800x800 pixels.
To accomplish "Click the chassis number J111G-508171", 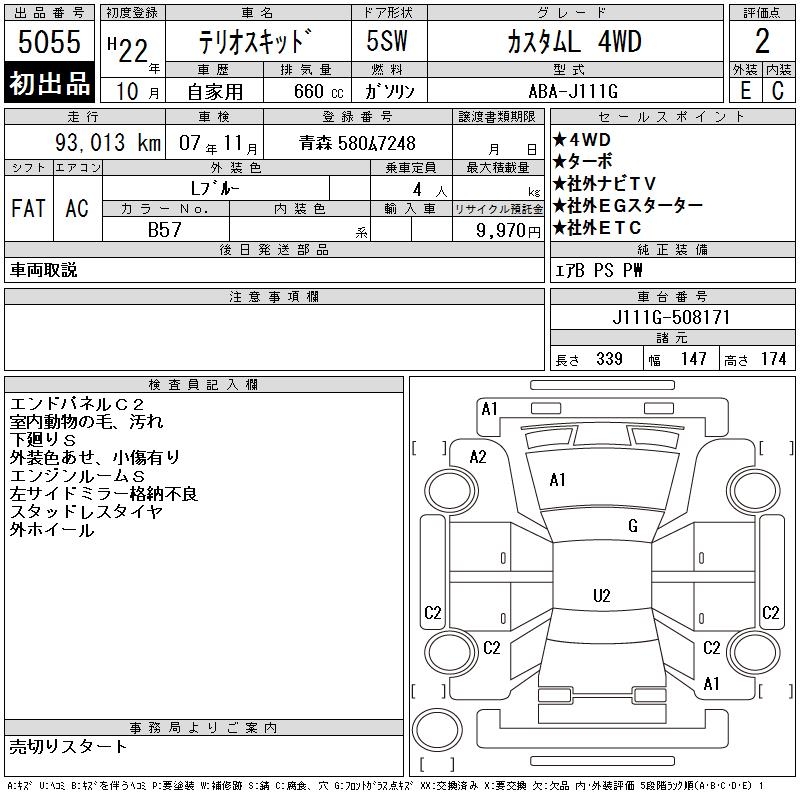I will [671, 317].
